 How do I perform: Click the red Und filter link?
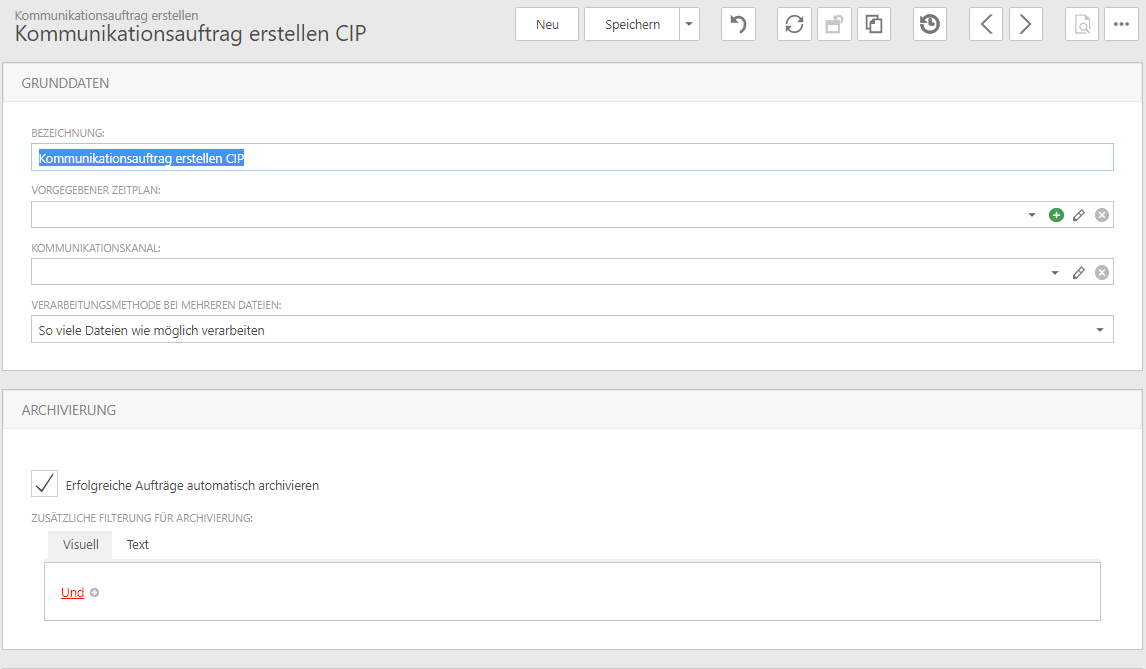point(72,593)
